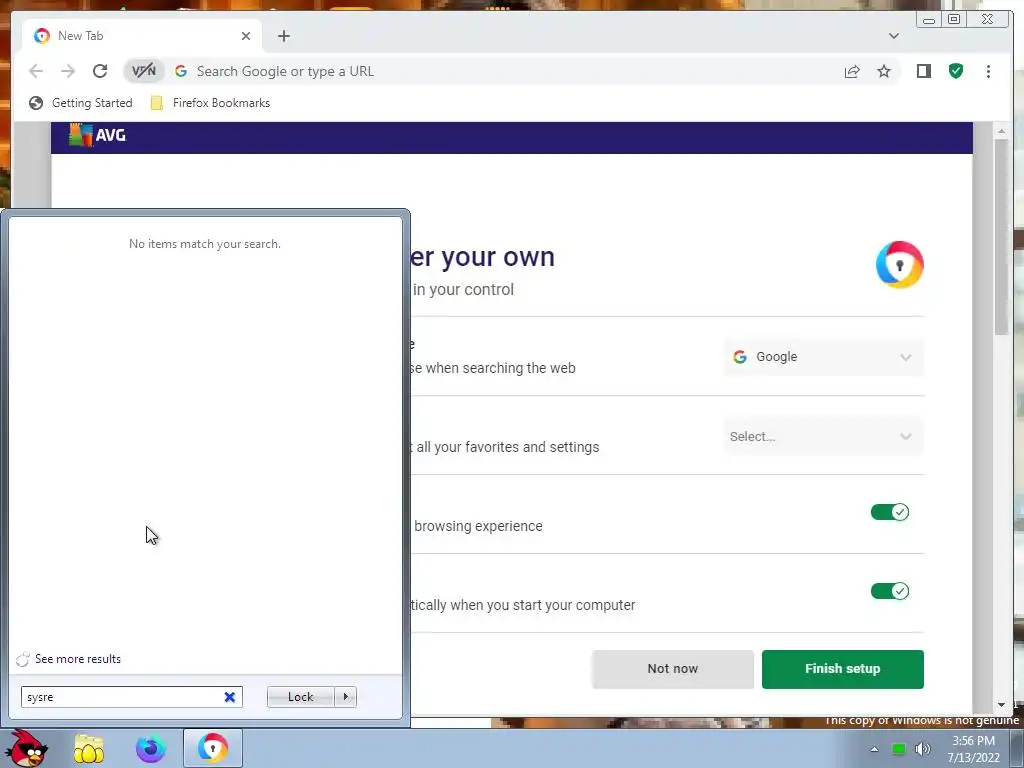
Task: Click the Finish setup button
Action: (x=842, y=669)
